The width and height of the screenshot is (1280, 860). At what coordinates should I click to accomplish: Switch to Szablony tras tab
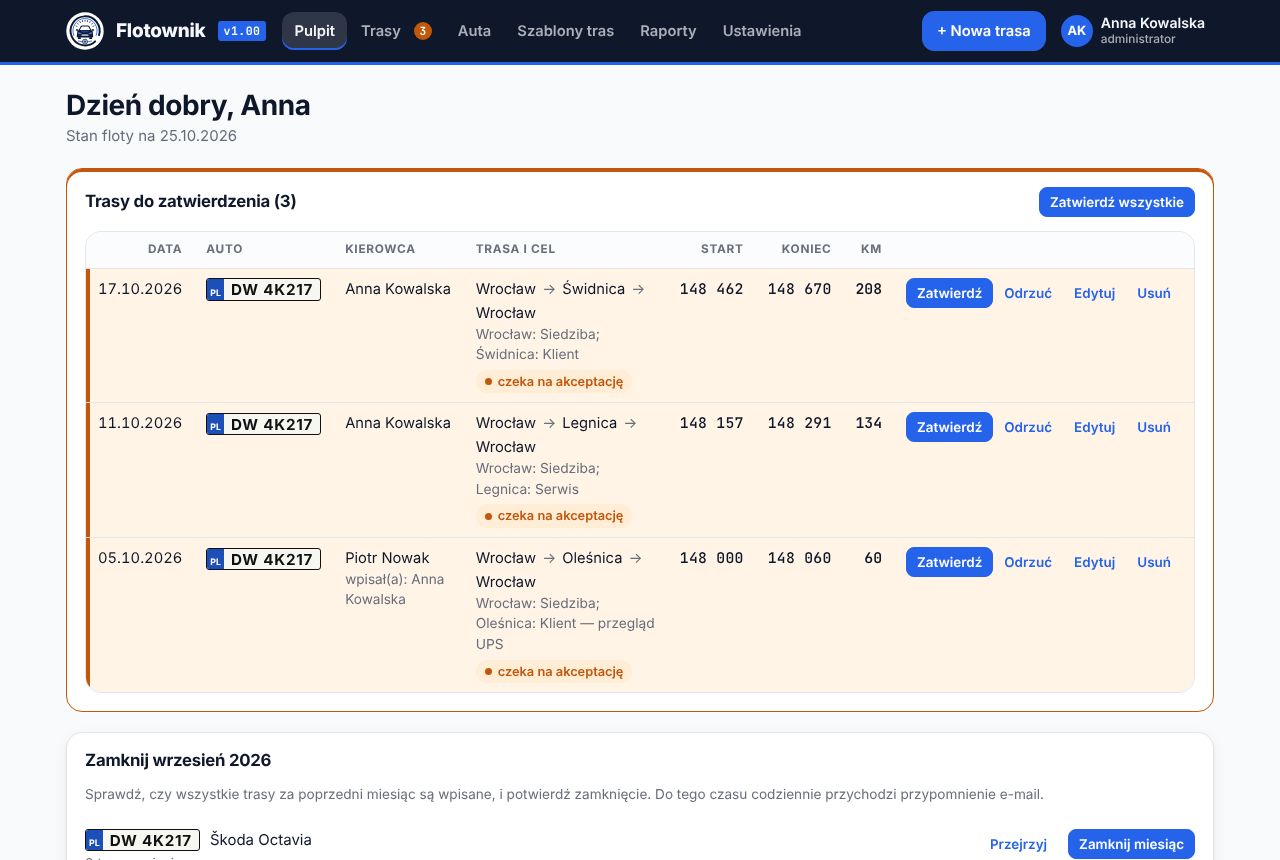(x=566, y=31)
